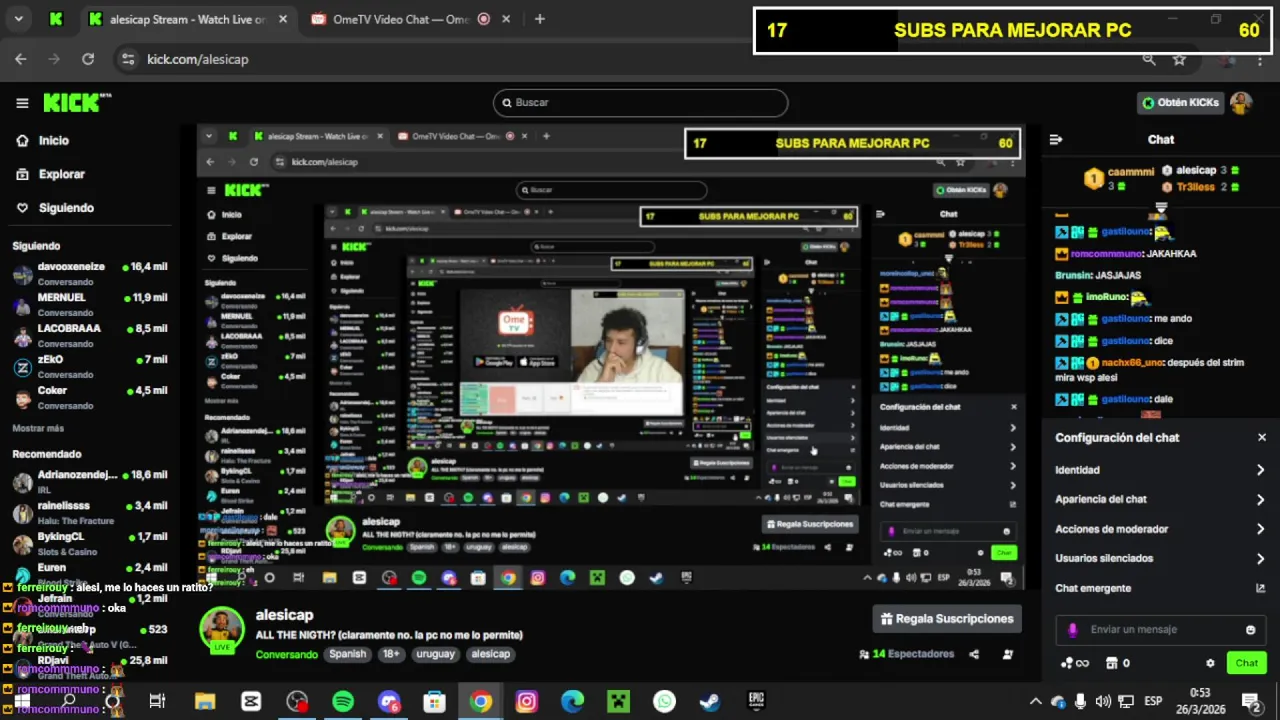This screenshot has height=720, width=1280.
Task: Collapse the chat panel via its header icon
Action: pos(1055,140)
